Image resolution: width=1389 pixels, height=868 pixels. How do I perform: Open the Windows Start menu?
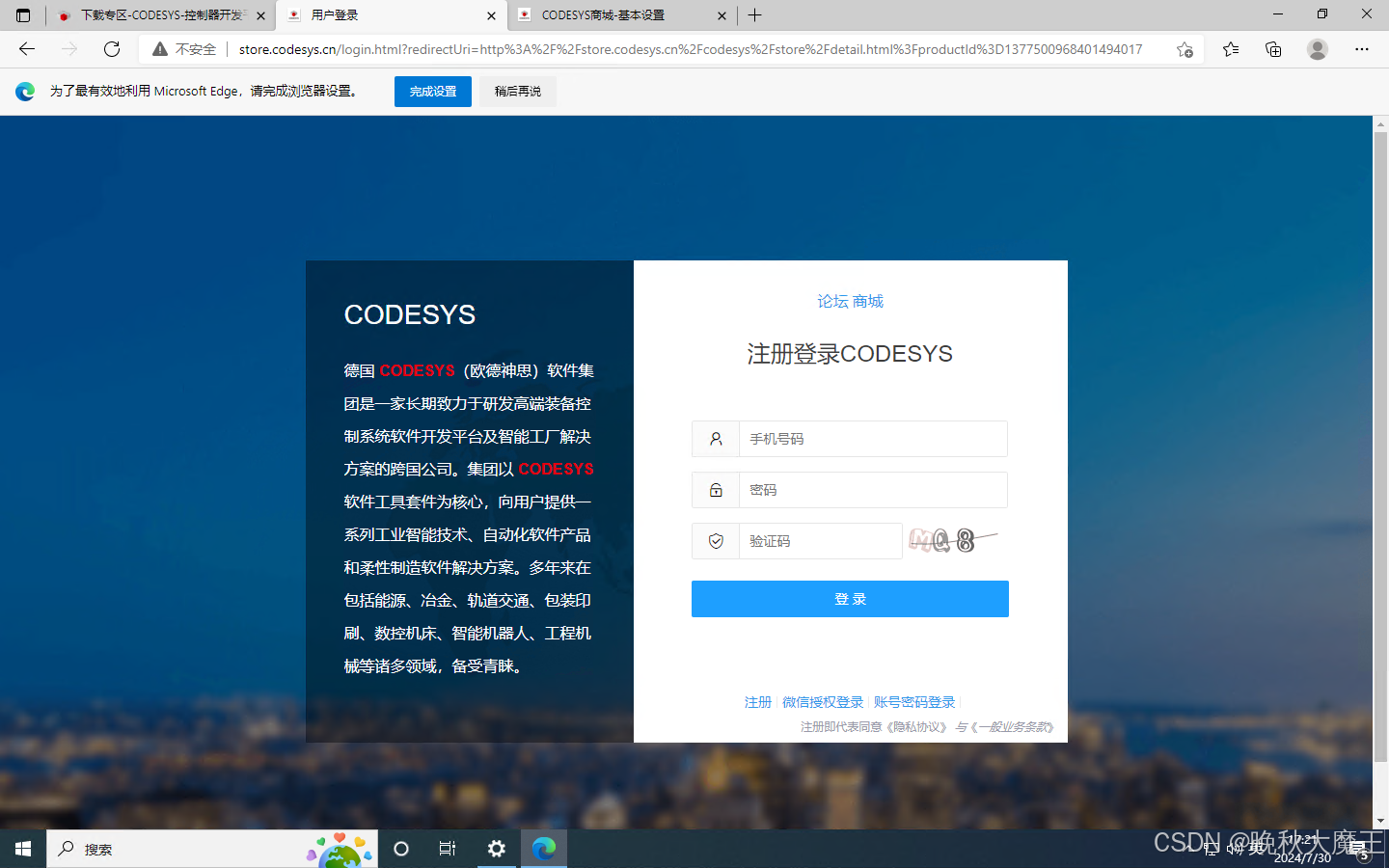(x=23, y=849)
